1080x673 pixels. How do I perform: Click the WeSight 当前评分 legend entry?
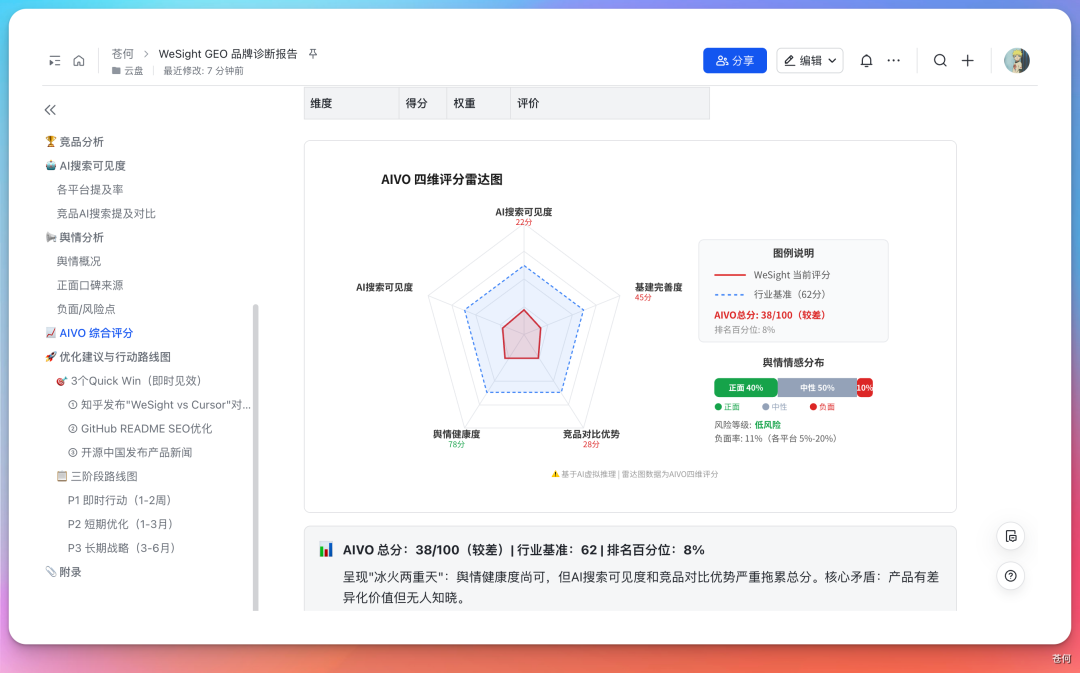[772, 275]
